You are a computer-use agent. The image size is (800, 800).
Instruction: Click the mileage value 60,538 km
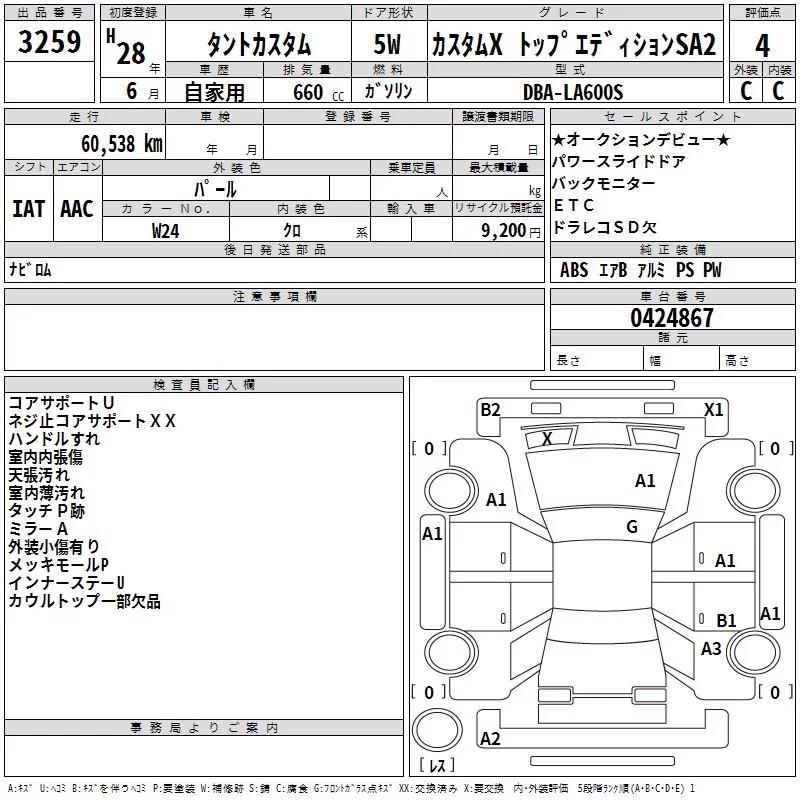pyautogui.click(x=110, y=145)
